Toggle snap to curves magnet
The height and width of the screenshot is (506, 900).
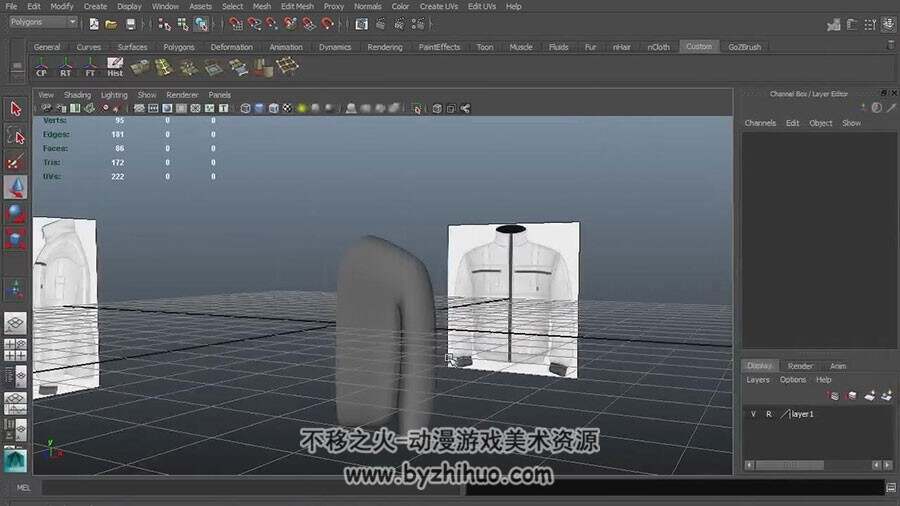click(254, 24)
